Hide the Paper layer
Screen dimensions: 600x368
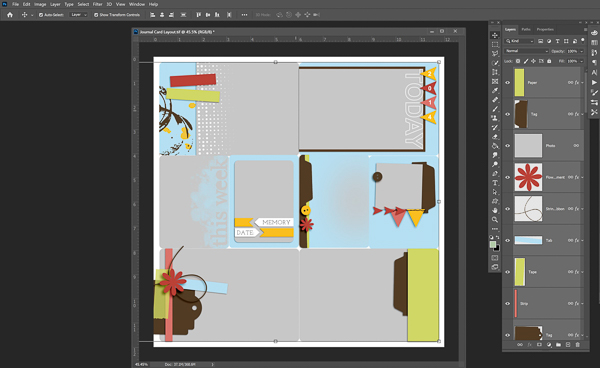pos(508,83)
